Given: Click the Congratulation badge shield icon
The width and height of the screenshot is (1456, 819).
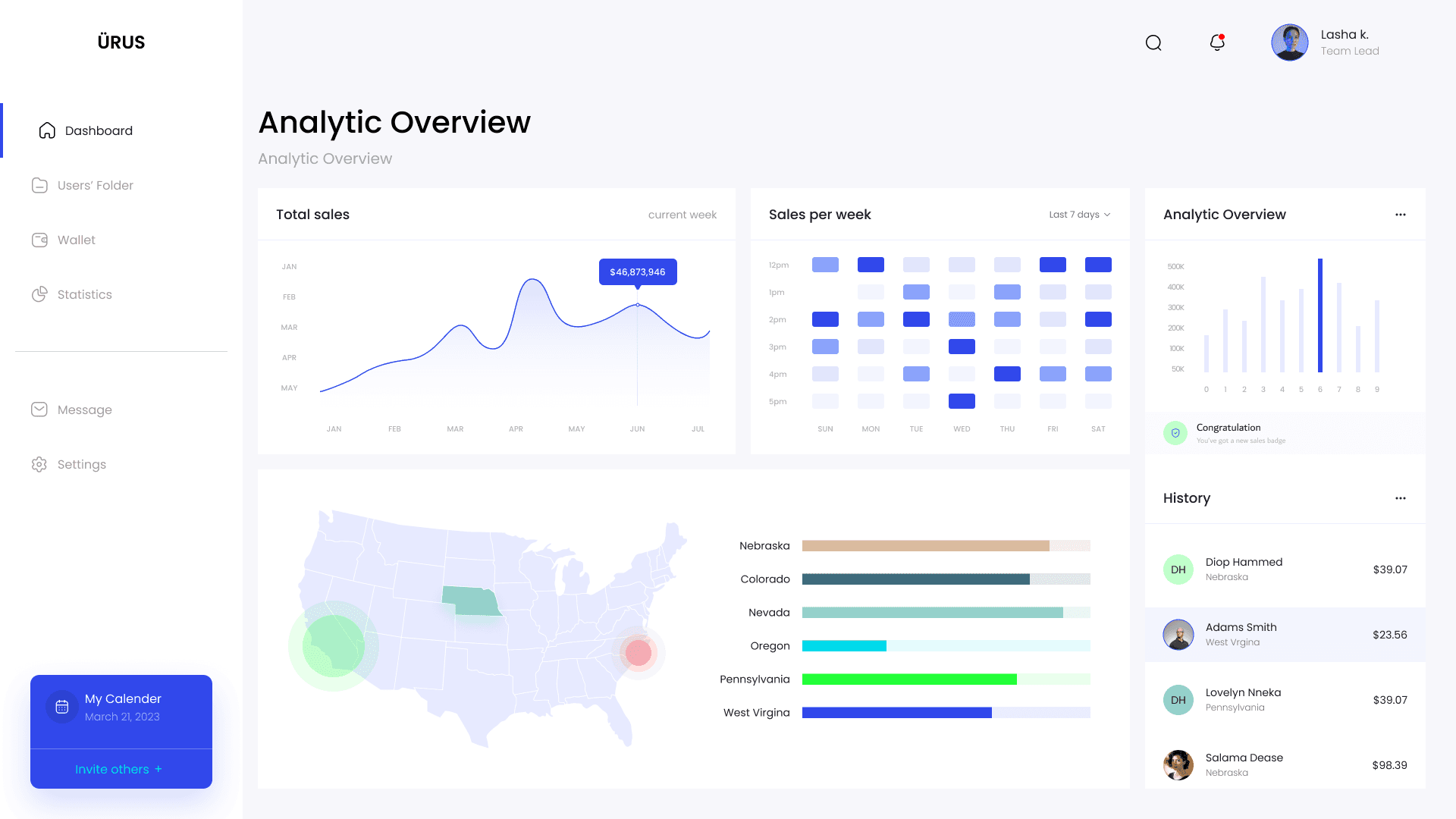Looking at the screenshot, I should click(x=1175, y=433).
